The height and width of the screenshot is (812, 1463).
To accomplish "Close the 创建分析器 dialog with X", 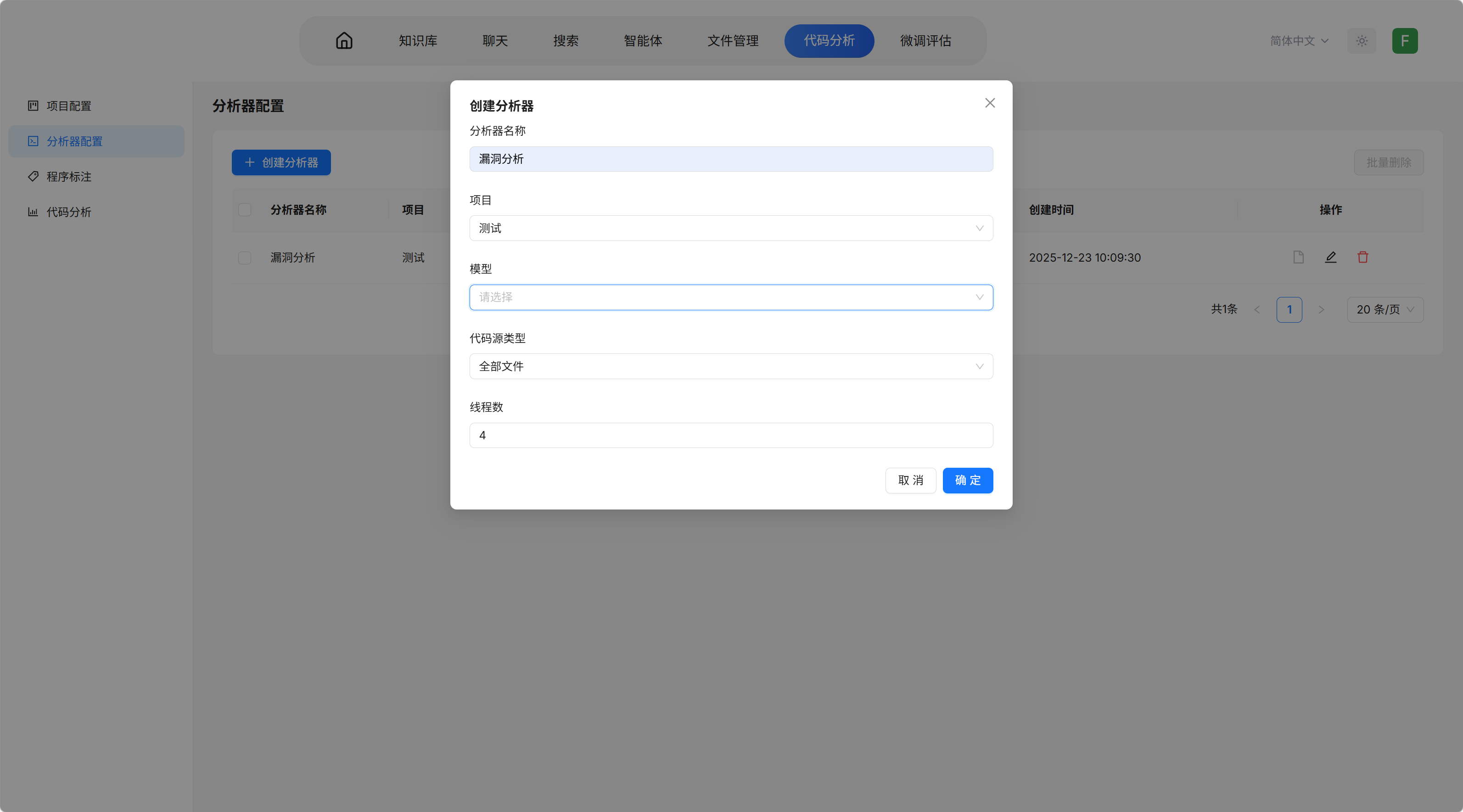I will [x=990, y=103].
